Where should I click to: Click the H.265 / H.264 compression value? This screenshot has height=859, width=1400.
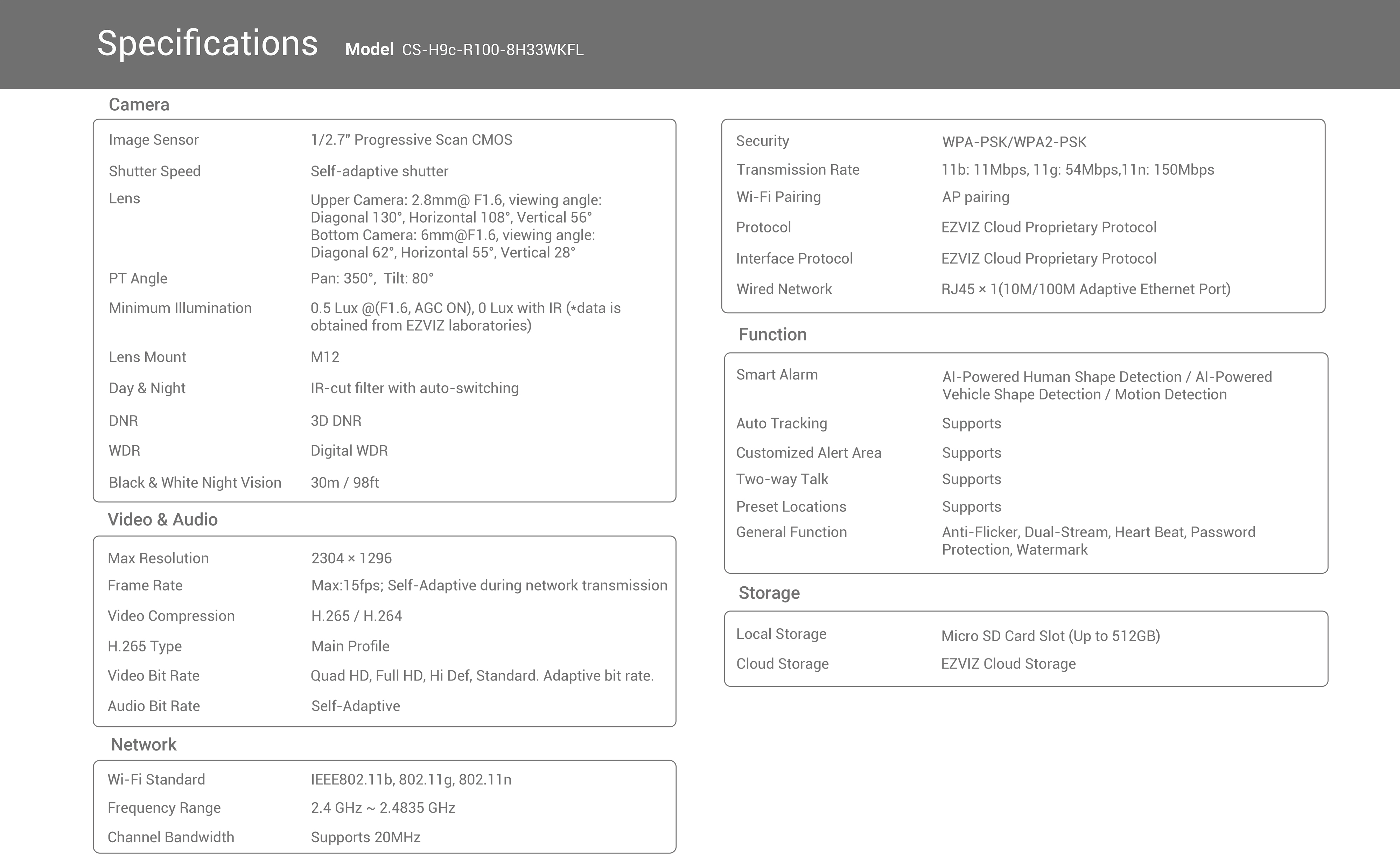[356, 616]
